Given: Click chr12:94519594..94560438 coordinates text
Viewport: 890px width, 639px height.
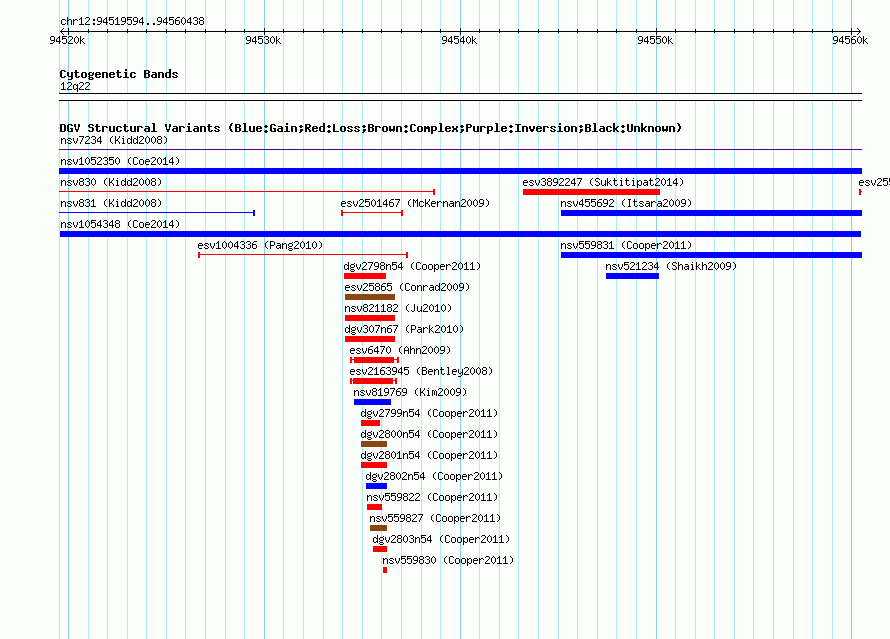Looking at the screenshot, I should tap(132, 22).
